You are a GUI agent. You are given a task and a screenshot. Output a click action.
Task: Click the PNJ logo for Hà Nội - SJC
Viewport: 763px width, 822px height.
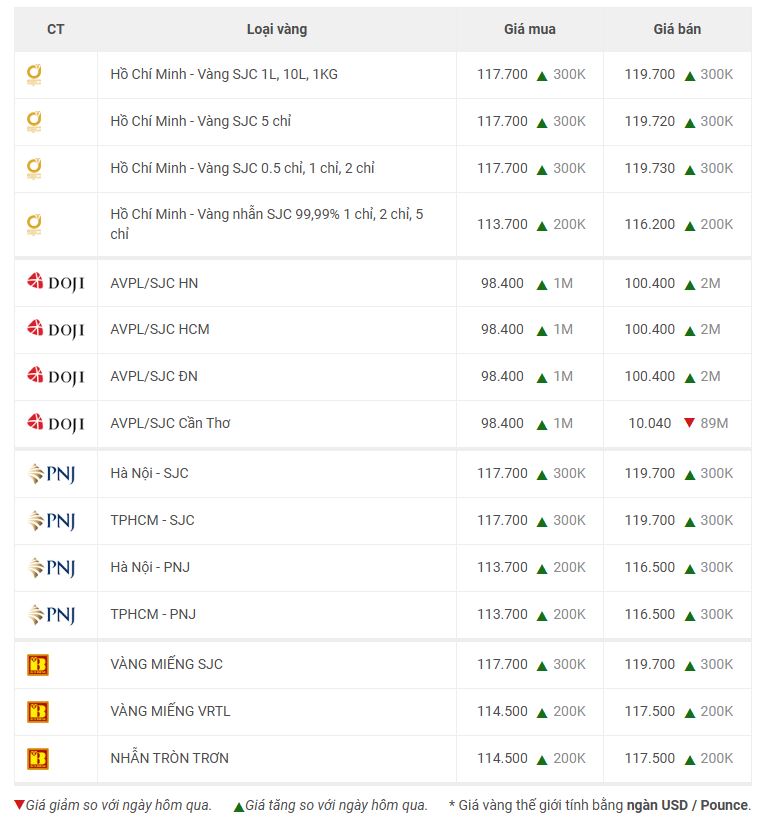pyautogui.click(x=51, y=473)
